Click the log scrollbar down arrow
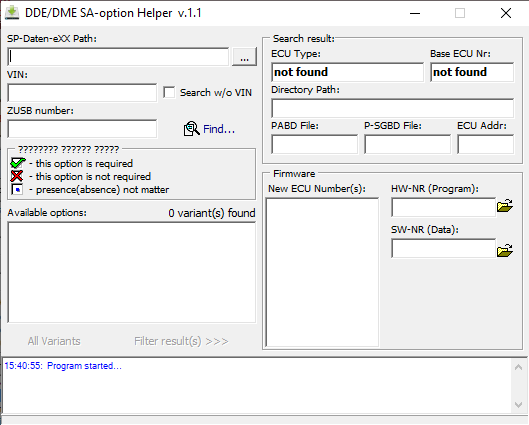 point(519,404)
